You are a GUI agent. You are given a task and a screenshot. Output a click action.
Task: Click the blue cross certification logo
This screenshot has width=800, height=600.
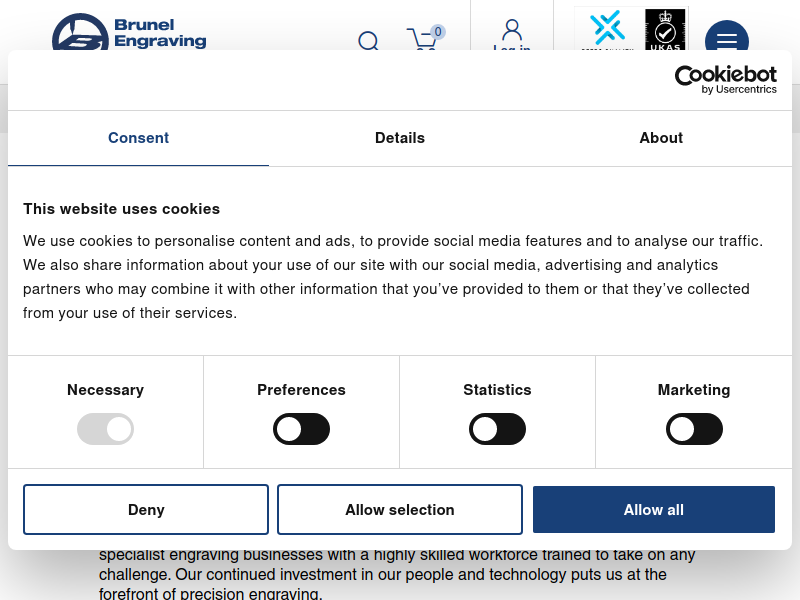point(607,30)
